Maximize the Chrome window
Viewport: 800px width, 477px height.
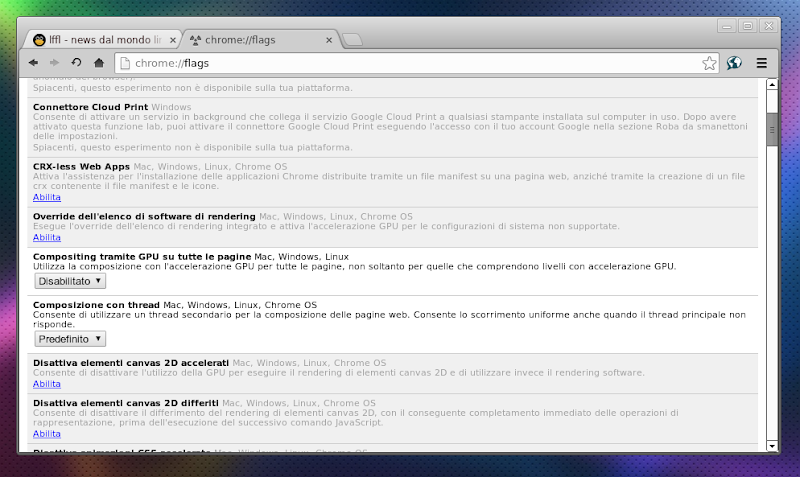[x=748, y=26]
